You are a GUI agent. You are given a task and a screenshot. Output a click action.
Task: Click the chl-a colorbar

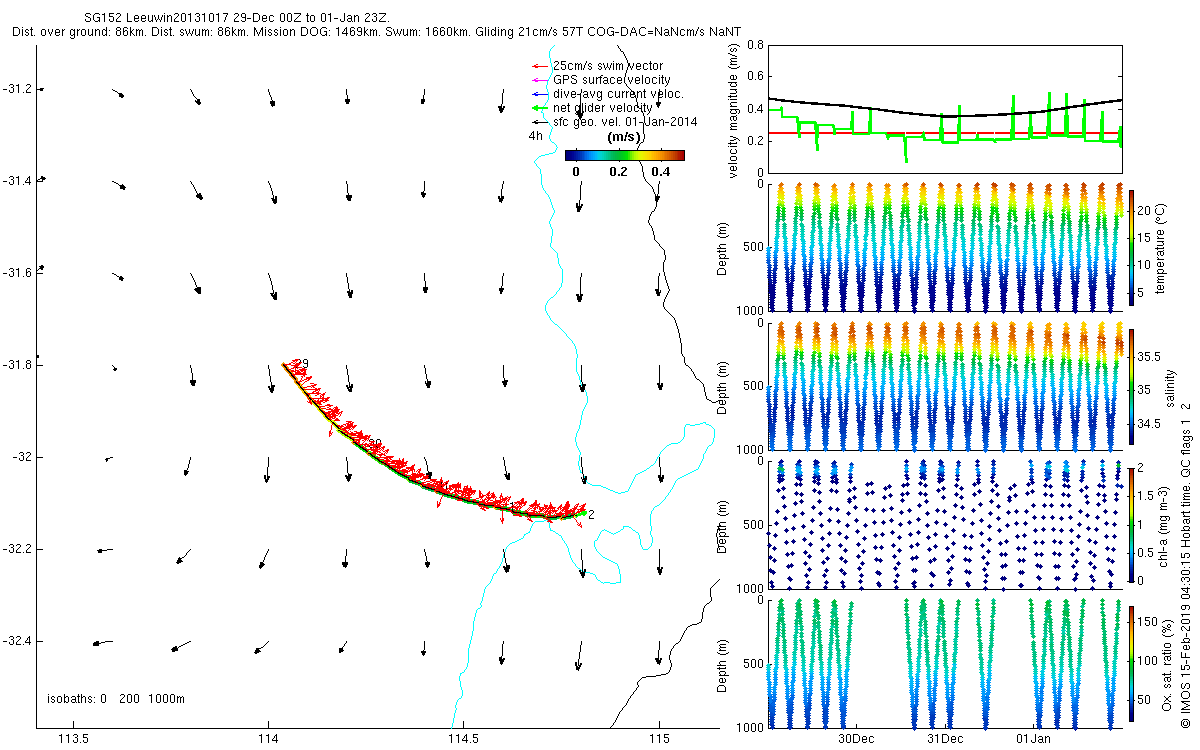point(1132,523)
